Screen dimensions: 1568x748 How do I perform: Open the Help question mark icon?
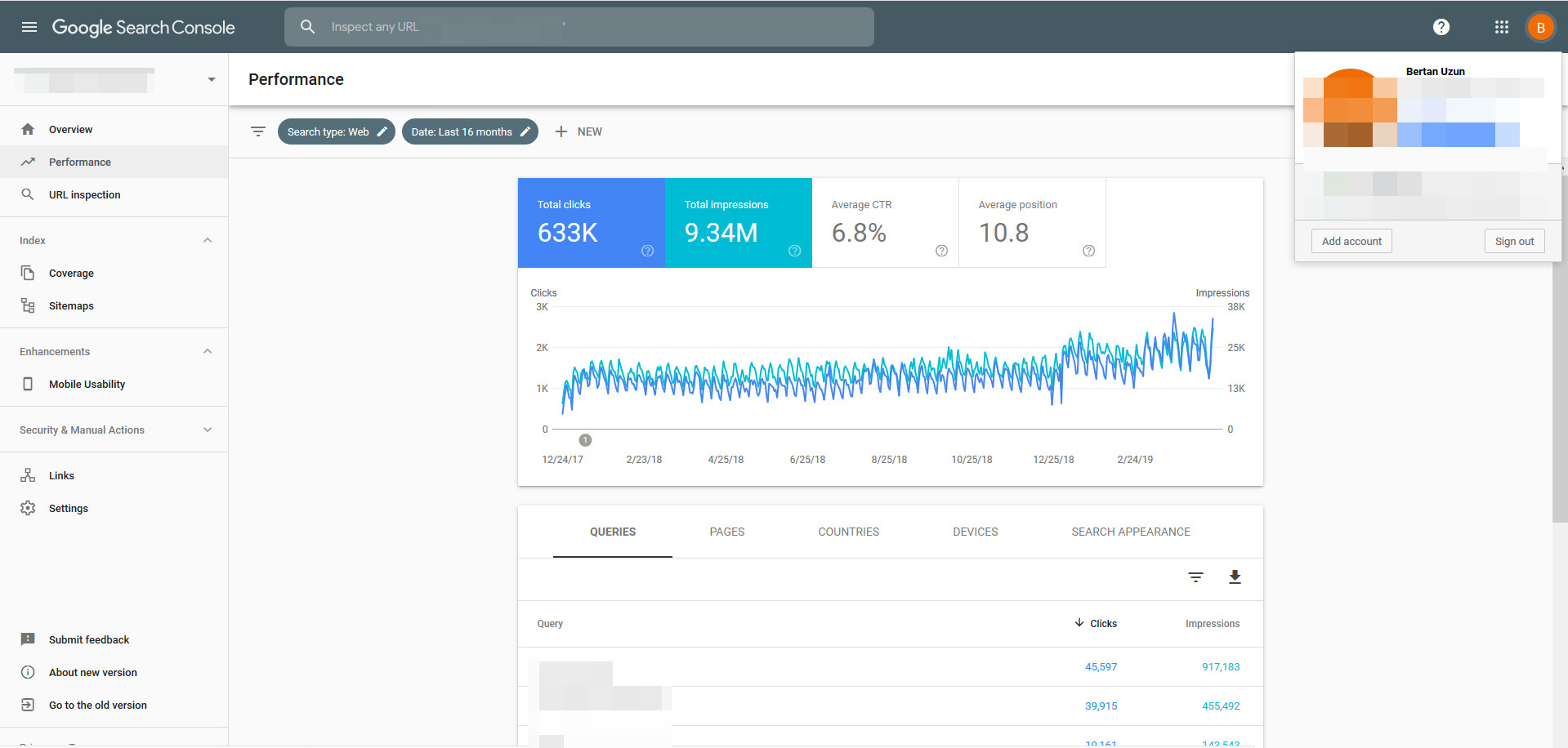pyautogui.click(x=1441, y=27)
